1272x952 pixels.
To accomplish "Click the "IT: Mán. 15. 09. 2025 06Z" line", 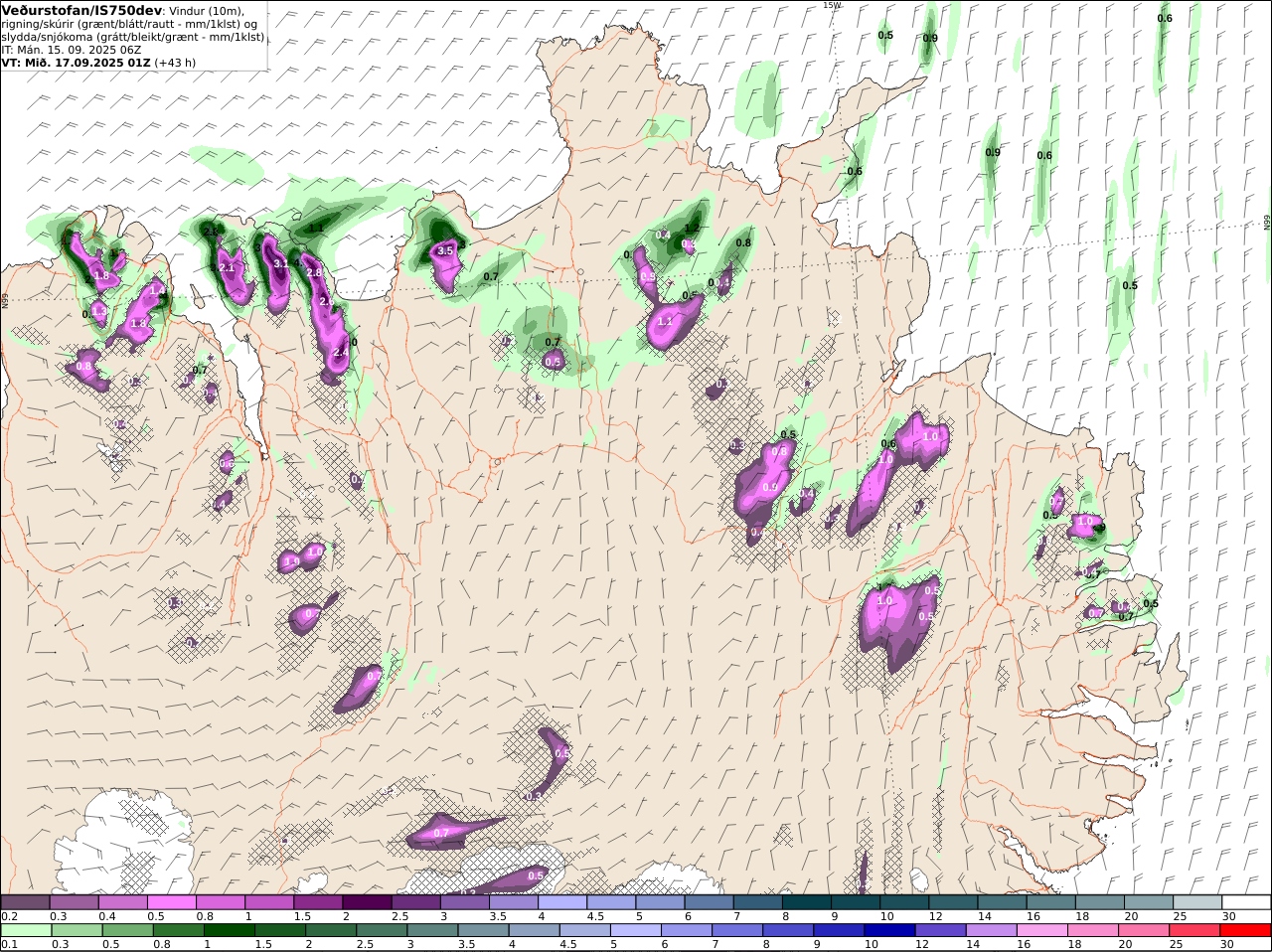I will tap(71, 50).
